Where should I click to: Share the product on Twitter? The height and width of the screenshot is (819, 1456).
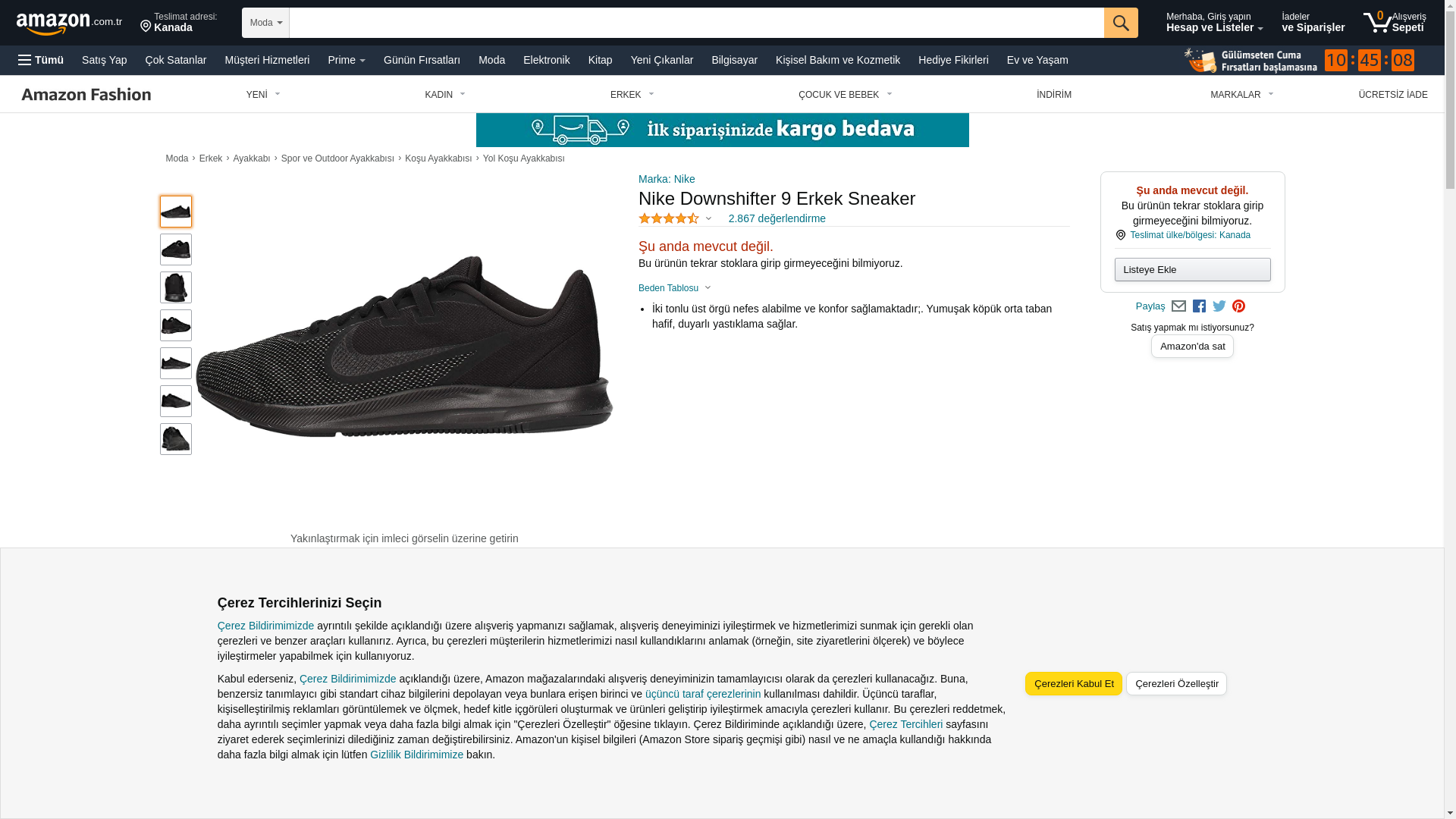[1219, 306]
